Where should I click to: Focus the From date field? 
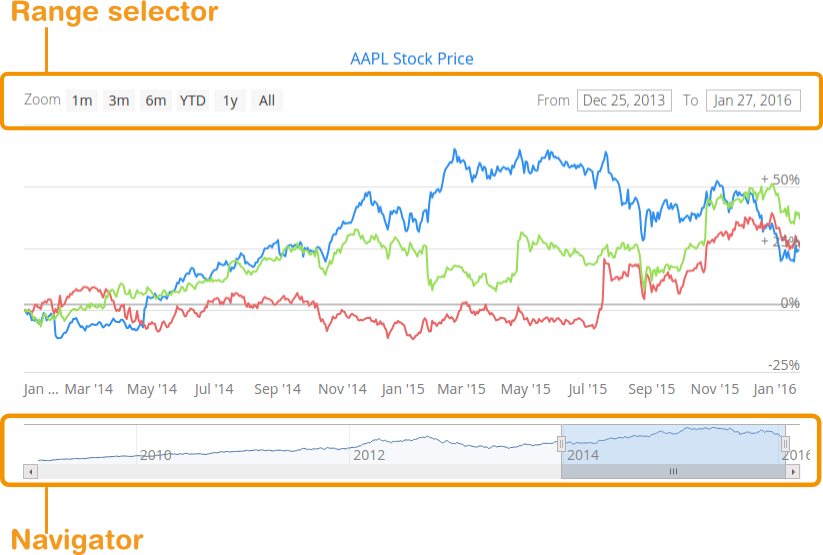point(624,100)
